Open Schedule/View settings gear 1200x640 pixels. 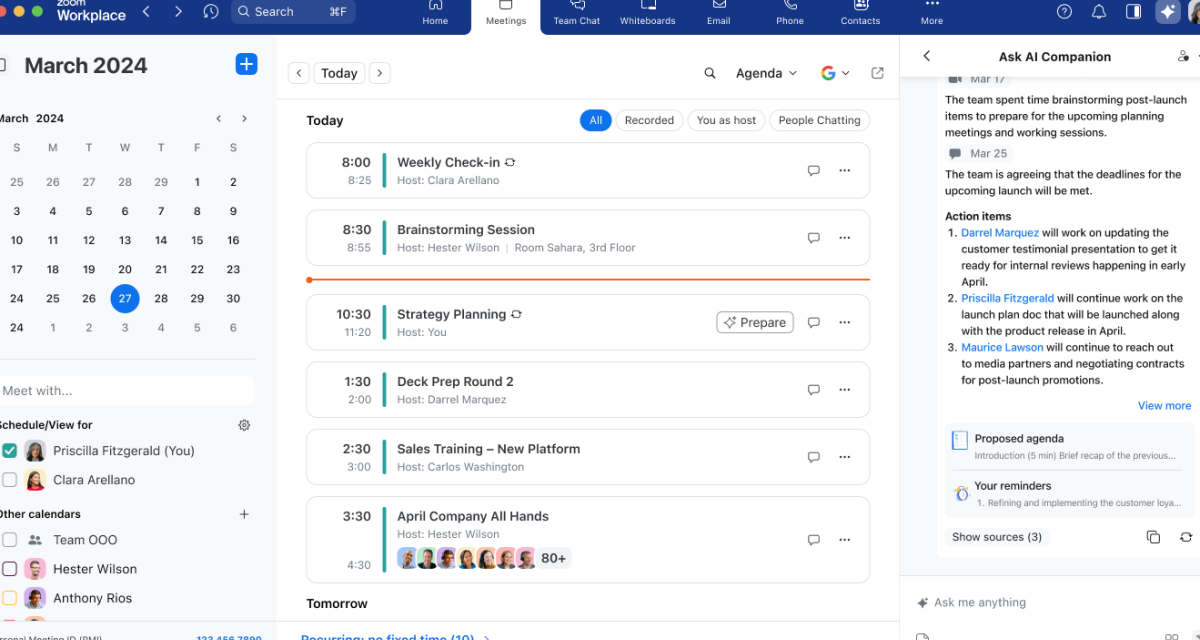click(x=244, y=425)
